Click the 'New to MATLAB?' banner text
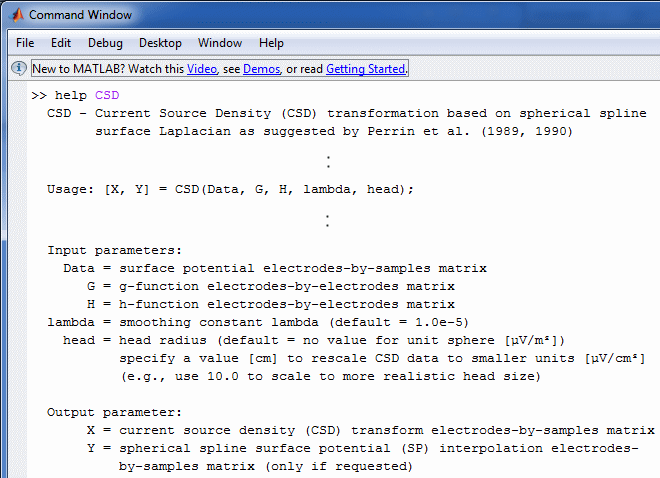Image resolution: width=660 pixels, height=478 pixels. point(108,69)
